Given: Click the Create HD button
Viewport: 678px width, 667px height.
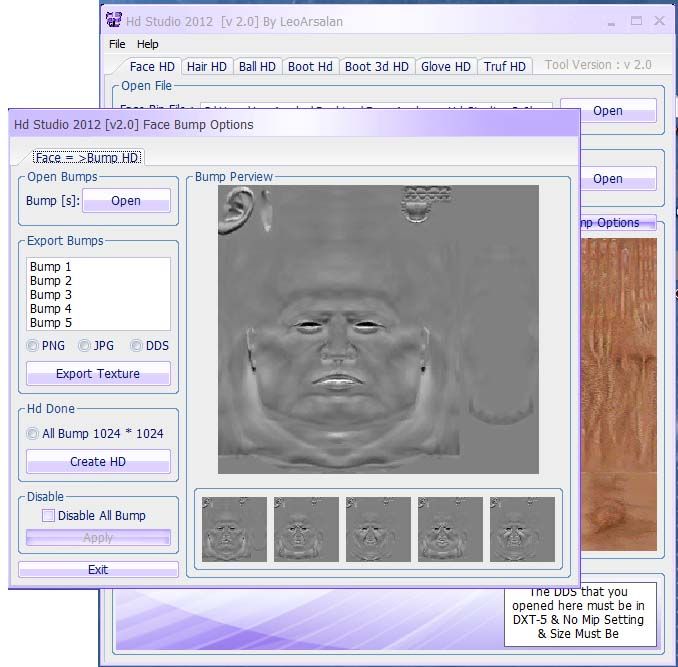Looking at the screenshot, I should tap(98, 462).
